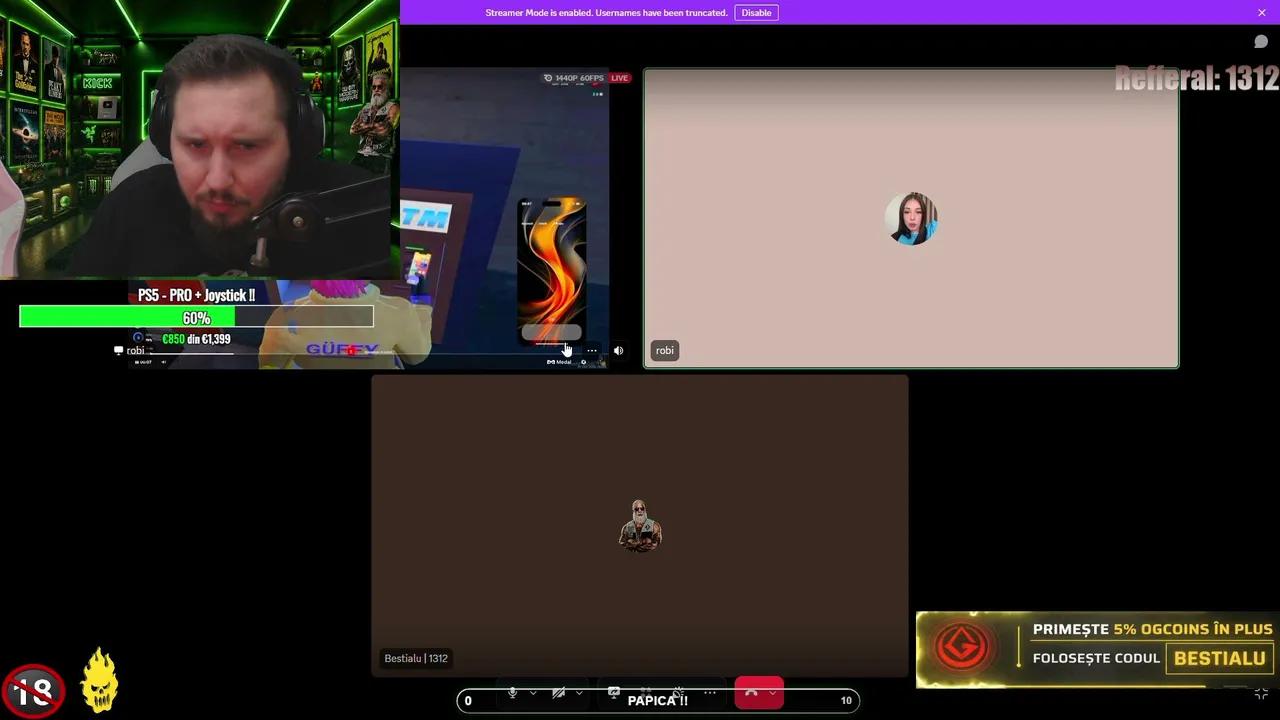Select robi's avatar video tile
This screenshot has width=1280, height=720.
[x=911, y=218]
